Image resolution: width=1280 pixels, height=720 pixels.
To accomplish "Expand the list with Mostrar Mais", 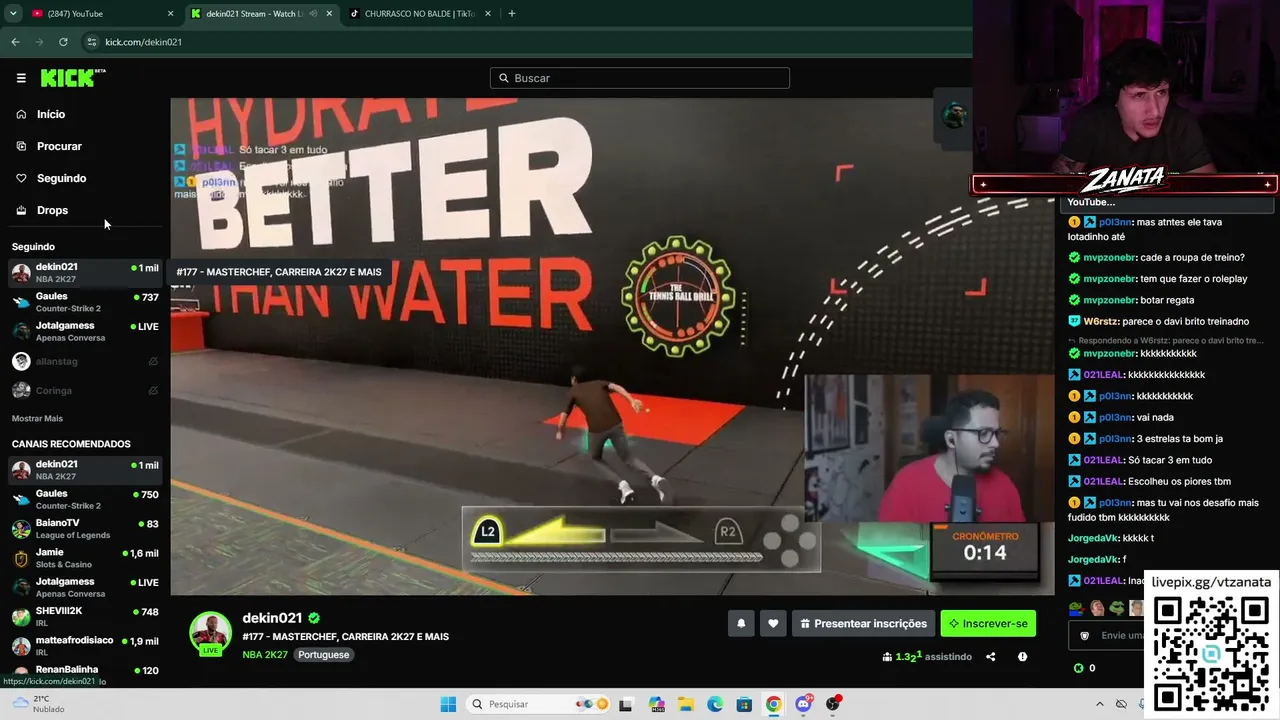I will coord(37,418).
